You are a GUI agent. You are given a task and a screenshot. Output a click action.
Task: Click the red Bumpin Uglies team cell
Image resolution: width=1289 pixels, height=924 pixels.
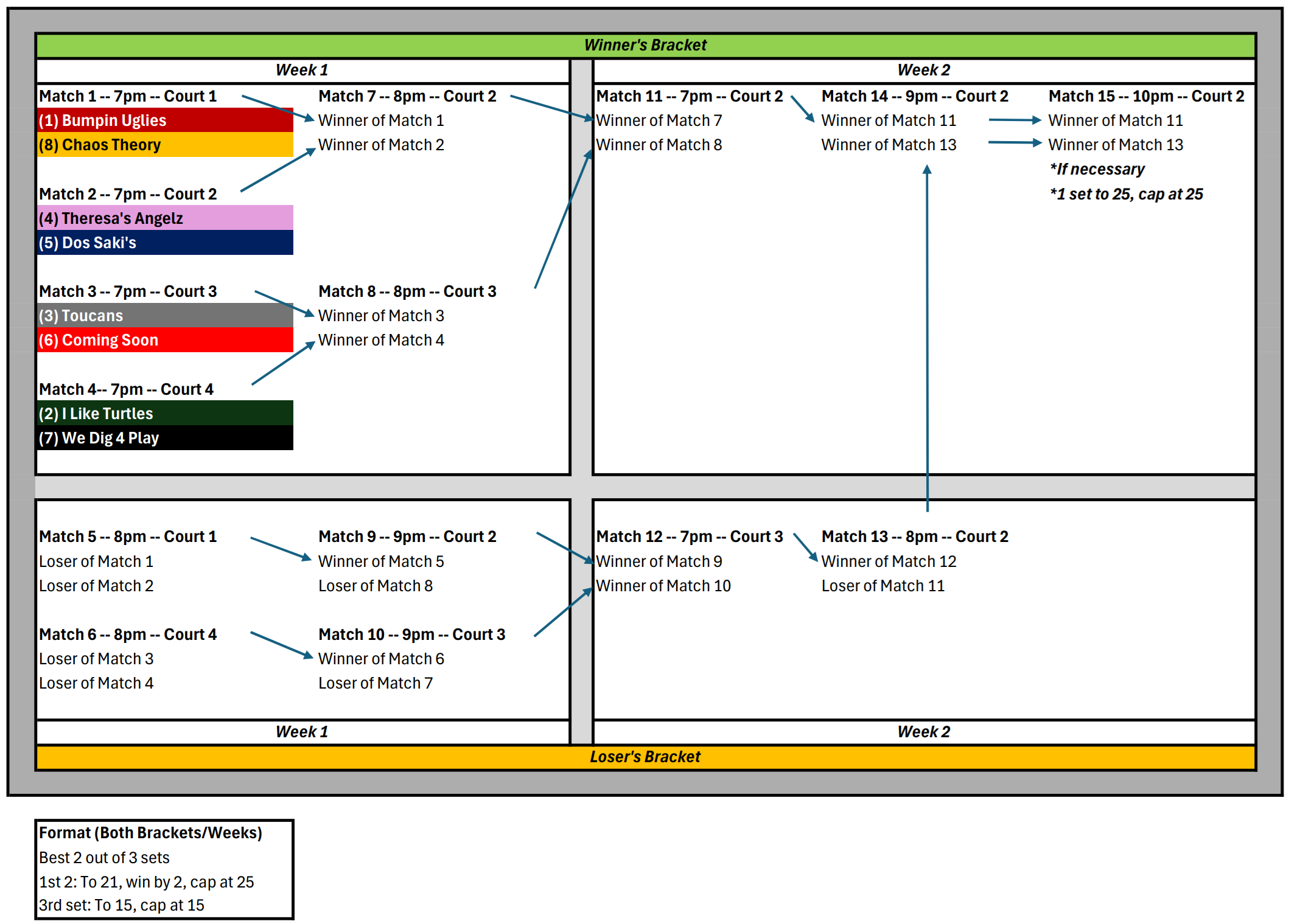164,120
